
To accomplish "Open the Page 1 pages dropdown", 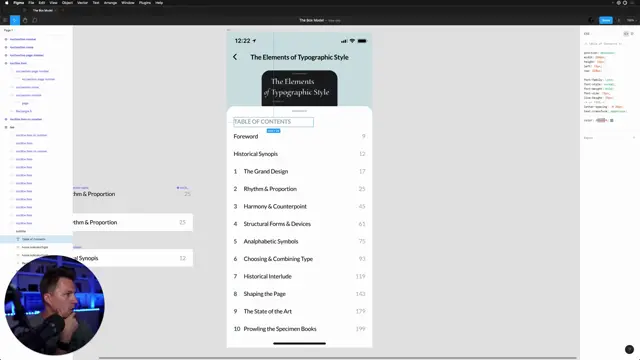I will click(x=9, y=30).
